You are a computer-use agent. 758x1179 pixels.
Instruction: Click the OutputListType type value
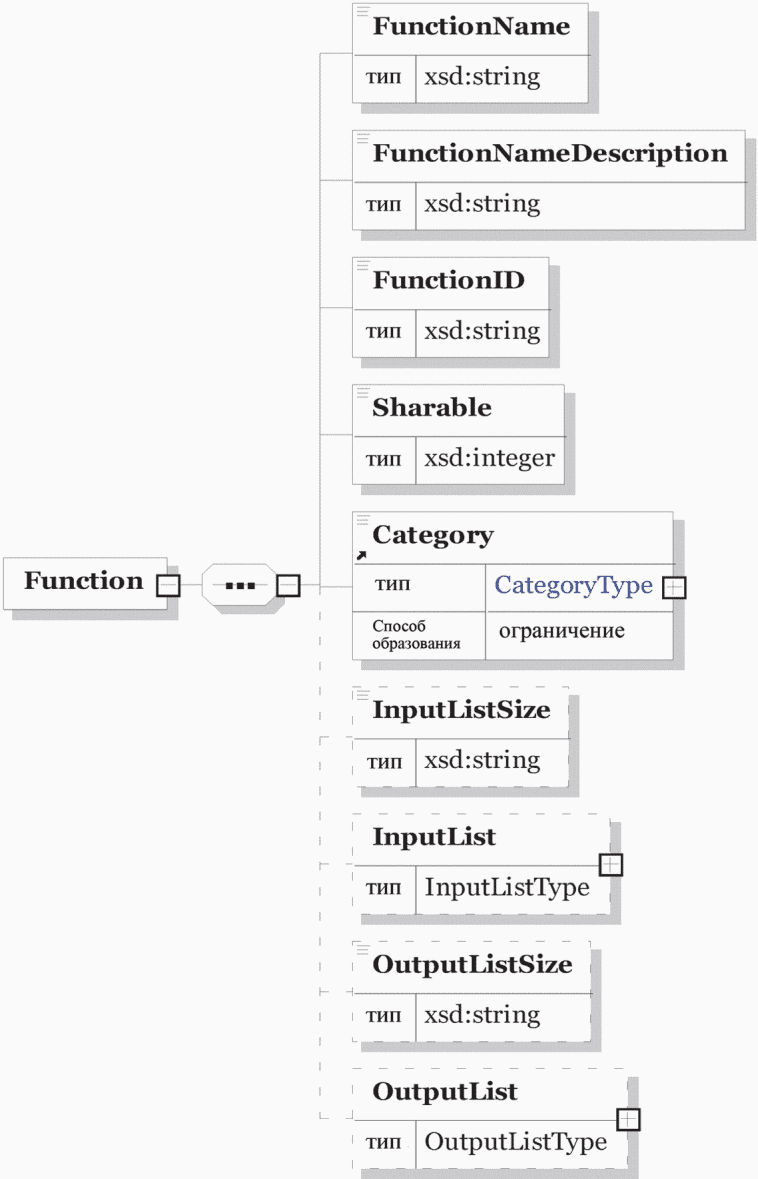pyautogui.click(x=515, y=1142)
